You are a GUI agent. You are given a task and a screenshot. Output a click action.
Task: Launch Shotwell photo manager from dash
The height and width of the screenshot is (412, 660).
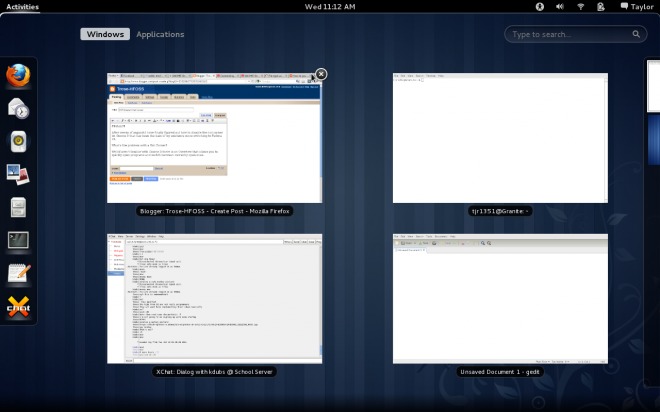coord(19,174)
